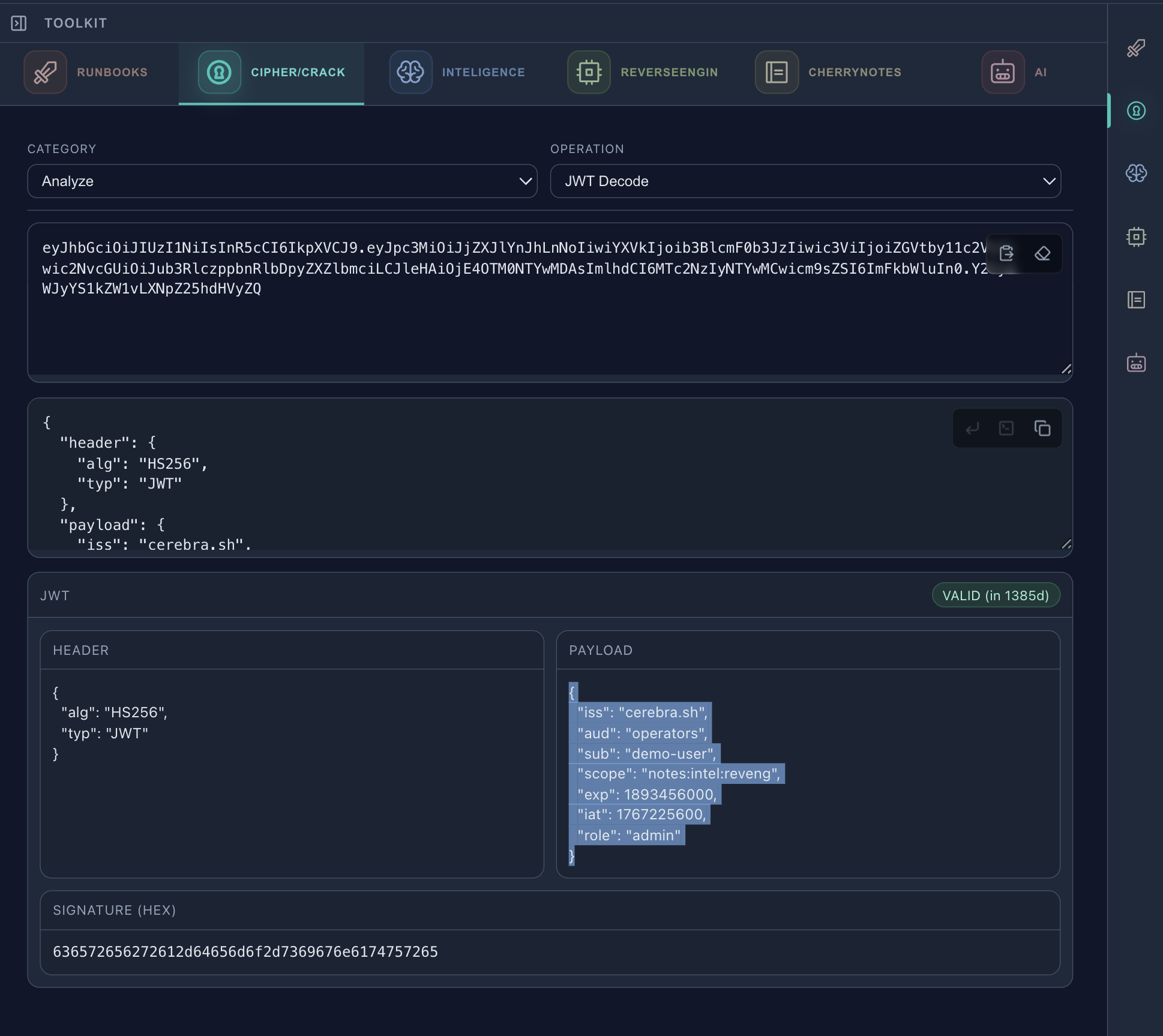Open the robot AI icon in right sidebar
1163x1036 pixels.
click(x=1135, y=363)
